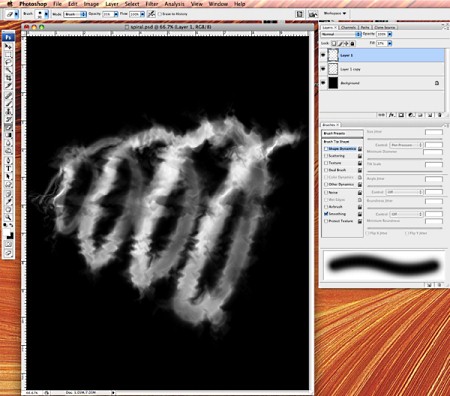The width and height of the screenshot is (450, 396).
Task: Select the Healing Brush tool
Action: [x=8, y=95]
